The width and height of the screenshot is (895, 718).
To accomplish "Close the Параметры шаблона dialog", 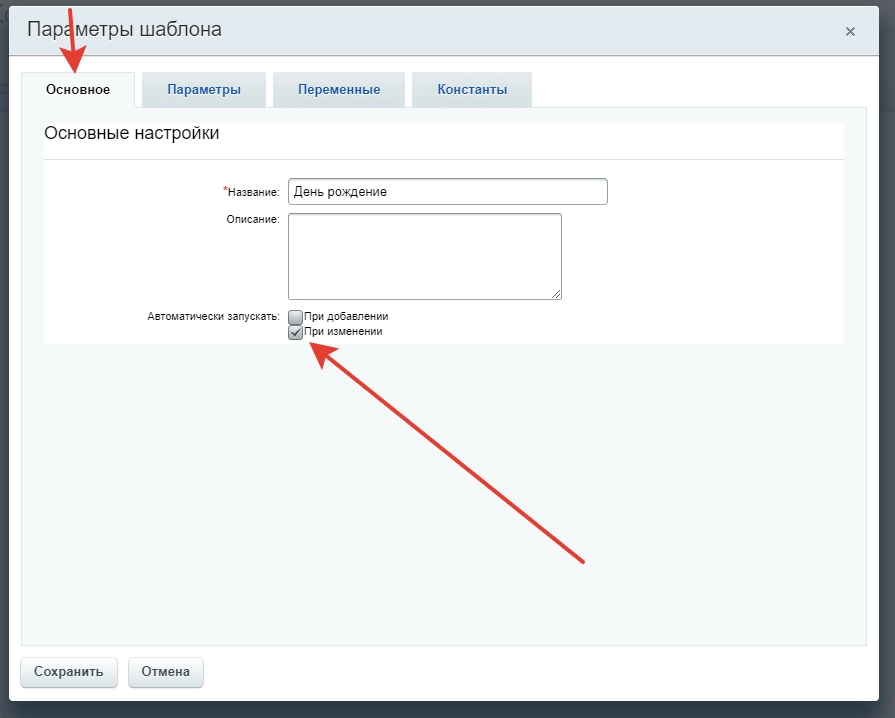I will 850,32.
